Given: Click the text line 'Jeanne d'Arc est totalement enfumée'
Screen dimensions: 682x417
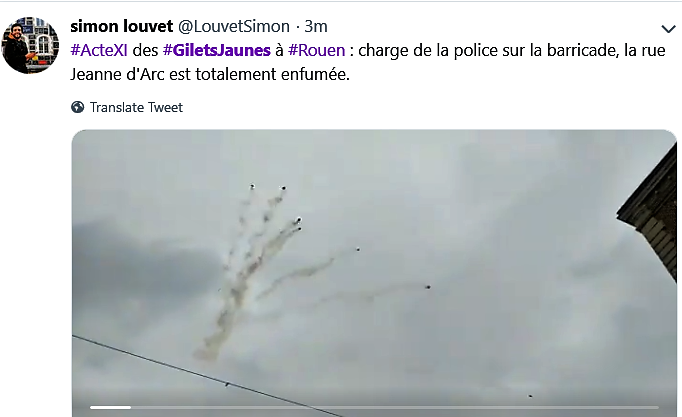Looking at the screenshot, I should (x=210, y=74).
